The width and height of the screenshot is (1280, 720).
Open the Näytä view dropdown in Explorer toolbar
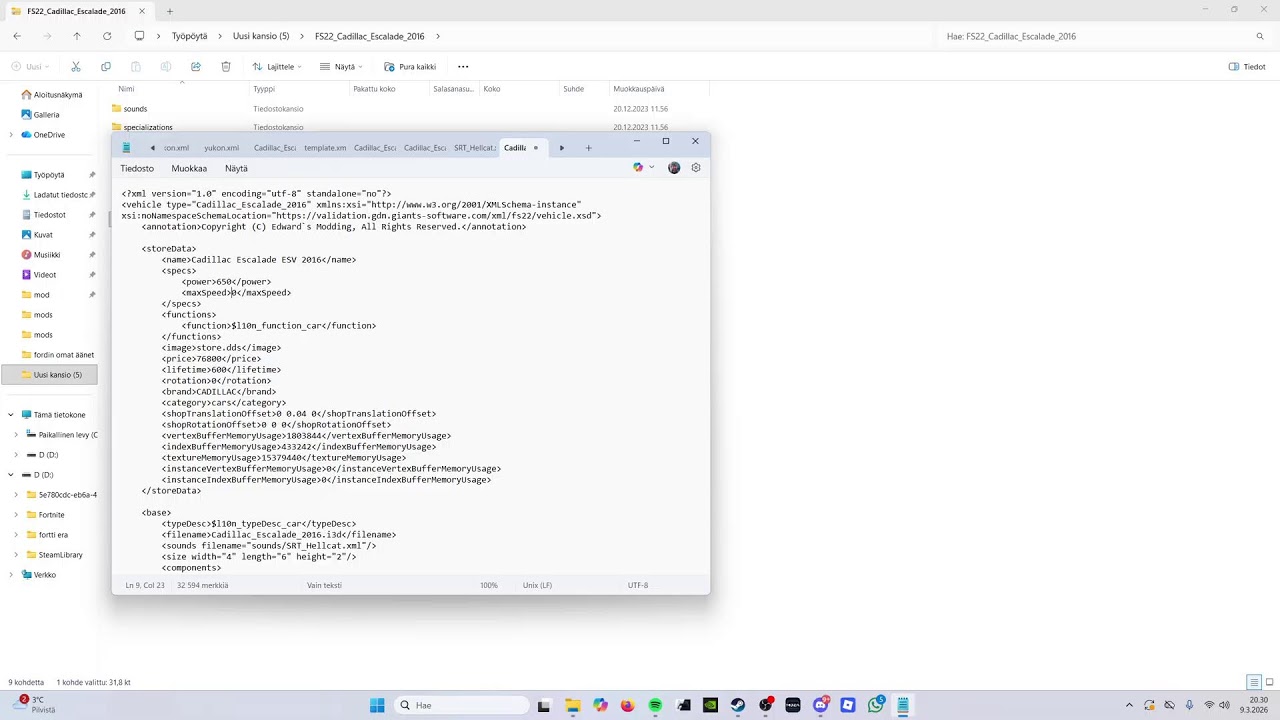[x=341, y=67]
